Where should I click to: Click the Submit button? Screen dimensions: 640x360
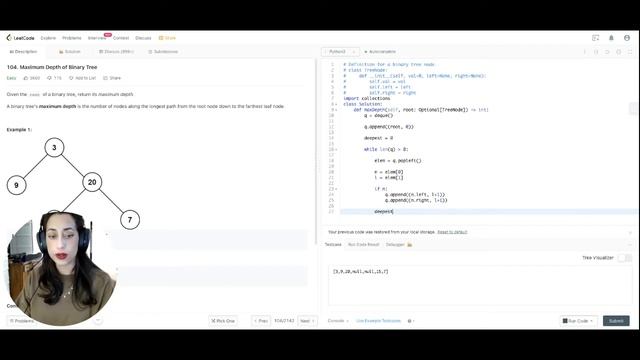pyautogui.click(x=616, y=321)
